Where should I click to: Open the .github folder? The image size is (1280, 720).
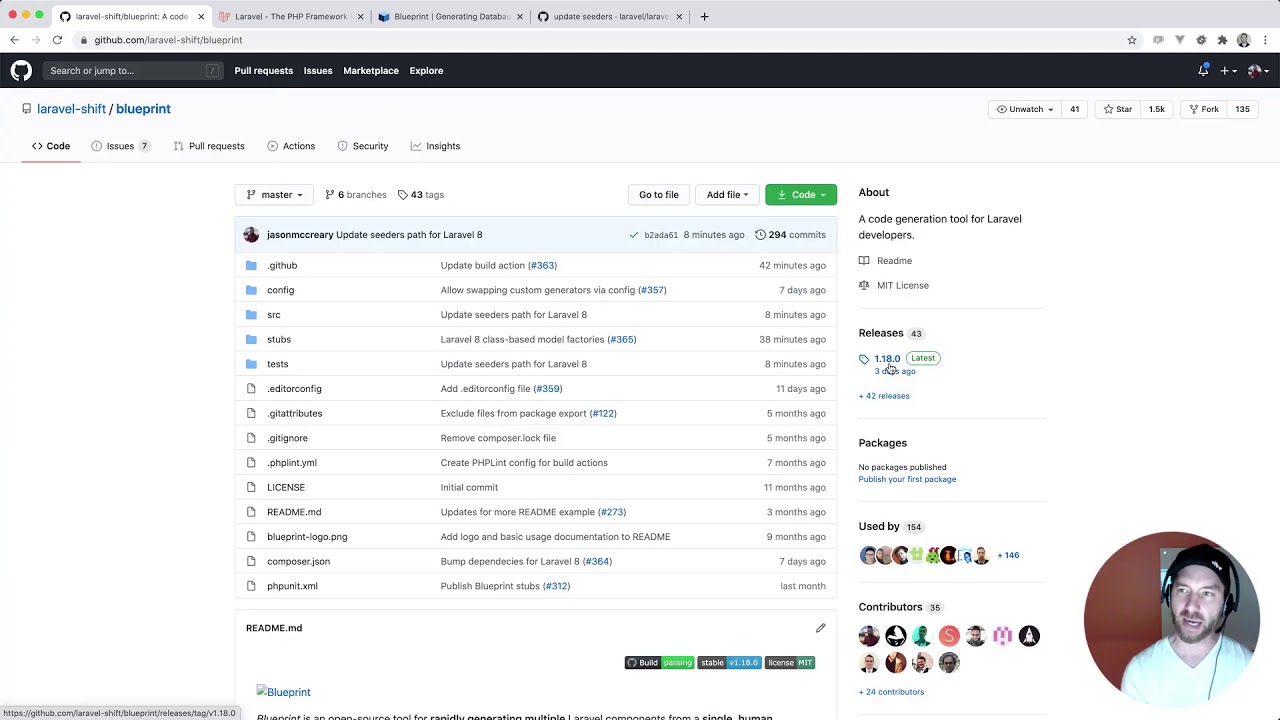pos(282,265)
